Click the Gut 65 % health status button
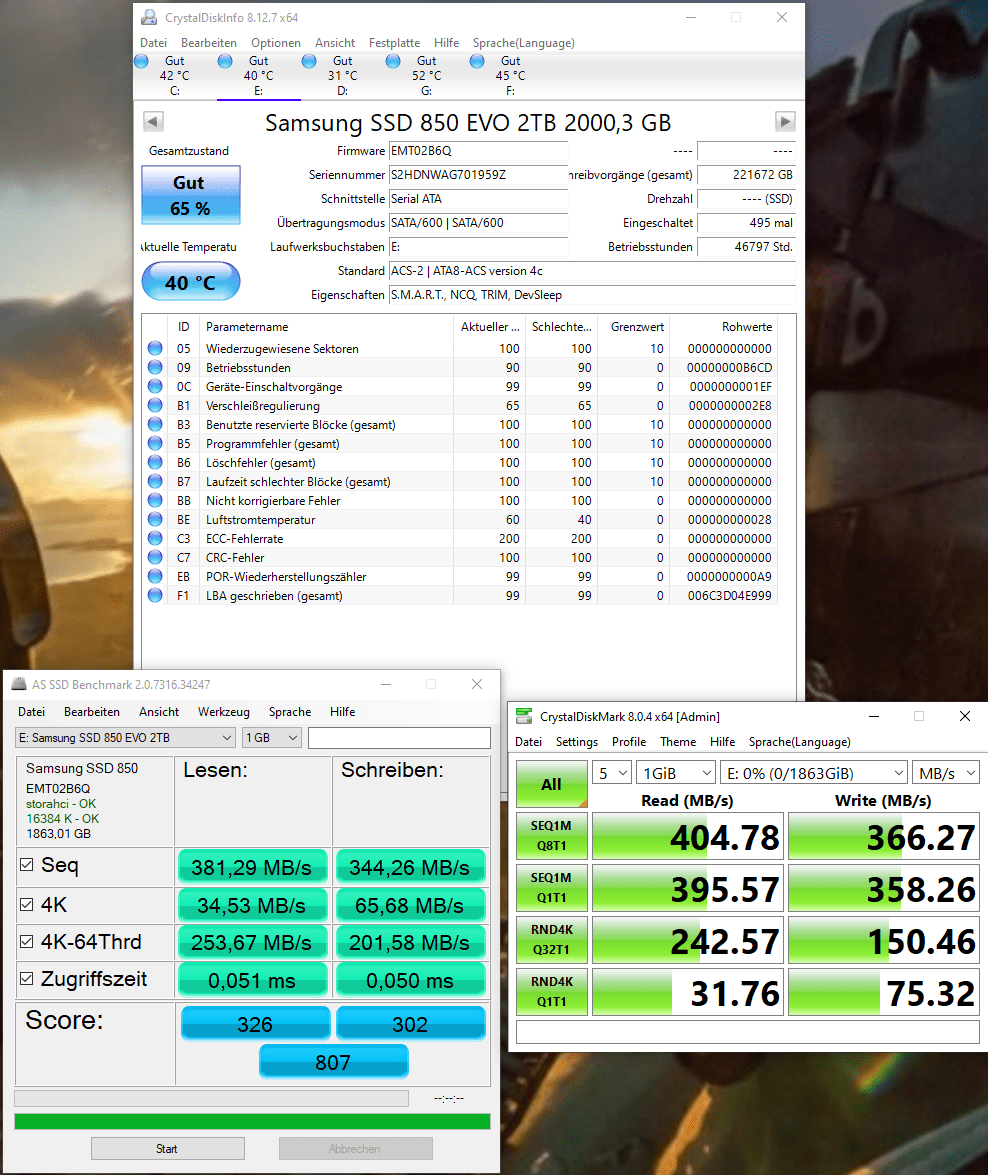The height and width of the screenshot is (1175, 988). point(191,195)
